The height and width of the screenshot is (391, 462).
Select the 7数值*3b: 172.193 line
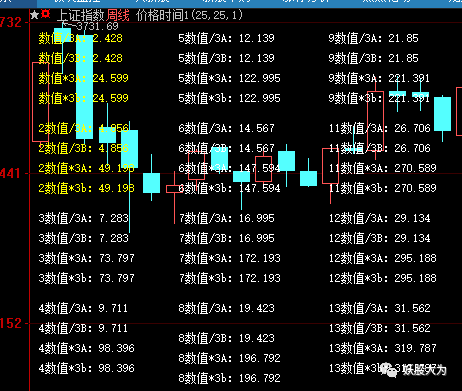pos(230,278)
